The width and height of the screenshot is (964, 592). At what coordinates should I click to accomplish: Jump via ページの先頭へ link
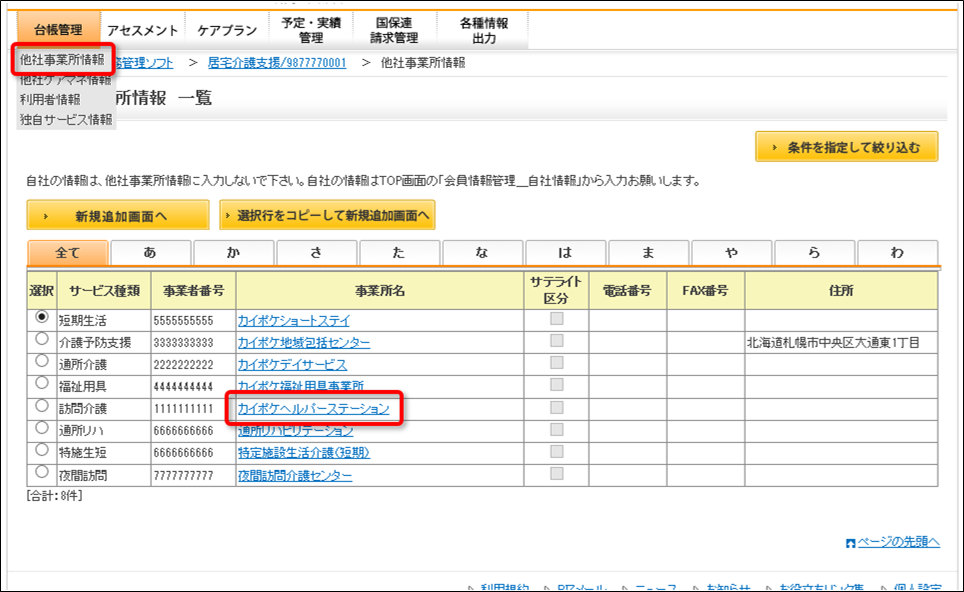point(899,542)
